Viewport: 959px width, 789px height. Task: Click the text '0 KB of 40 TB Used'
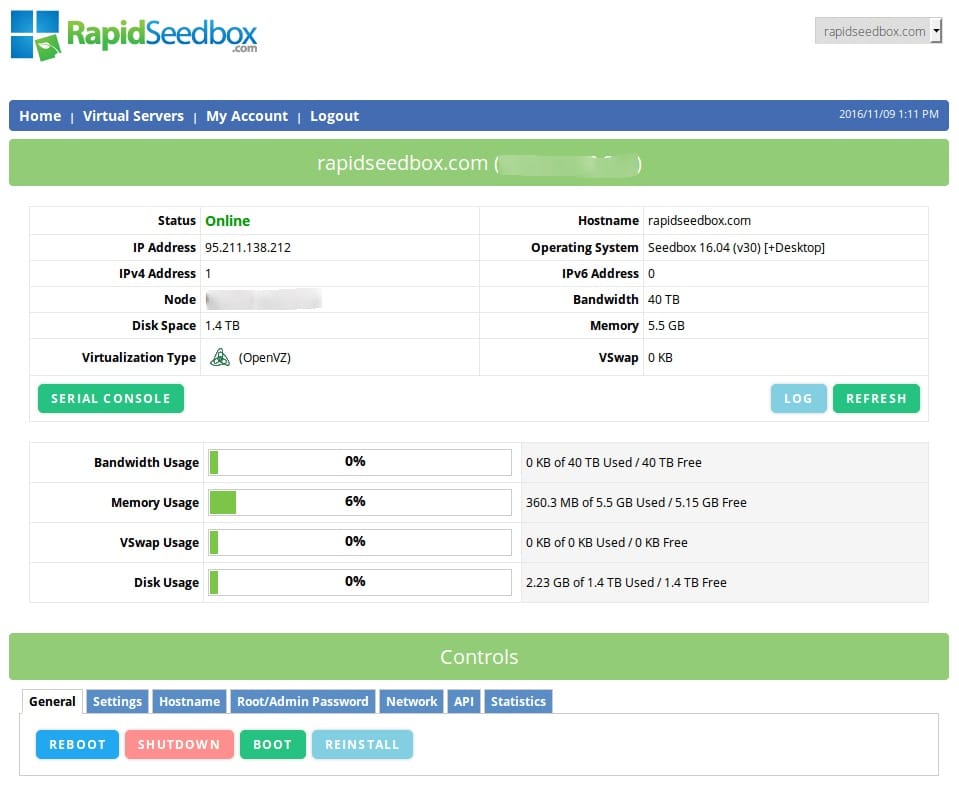tap(579, 462)
